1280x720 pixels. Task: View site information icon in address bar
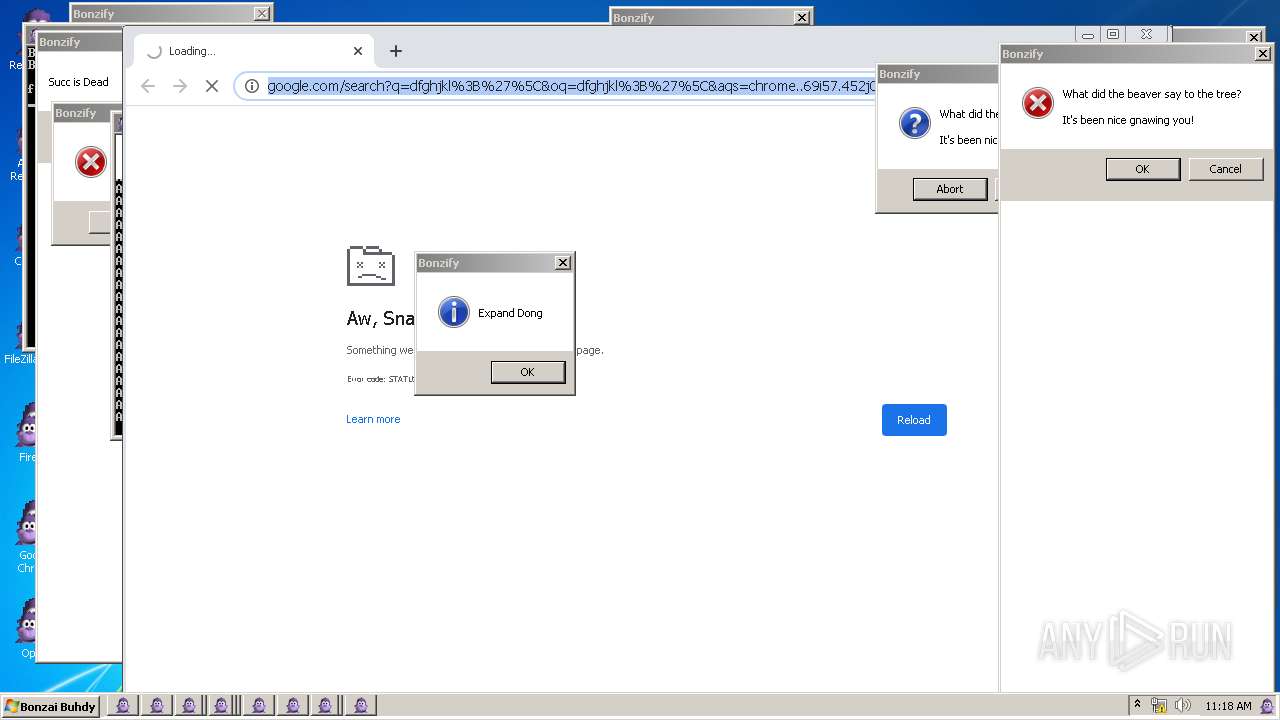point(252,86)
